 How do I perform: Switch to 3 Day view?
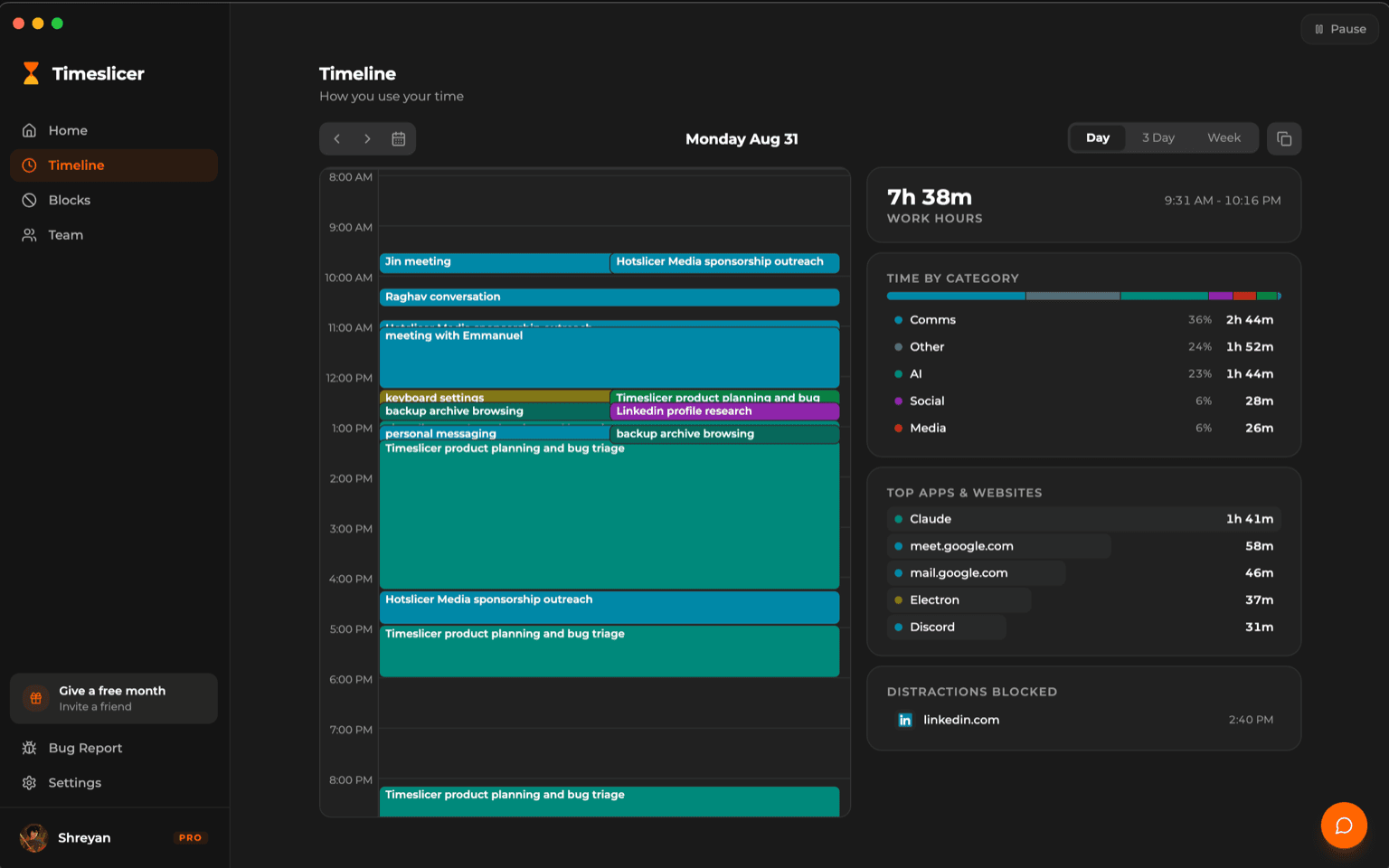coord(1157,137)
